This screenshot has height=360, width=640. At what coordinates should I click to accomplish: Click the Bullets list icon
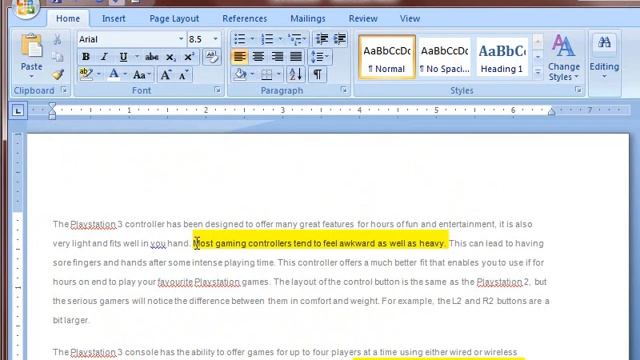coord(240,39)
